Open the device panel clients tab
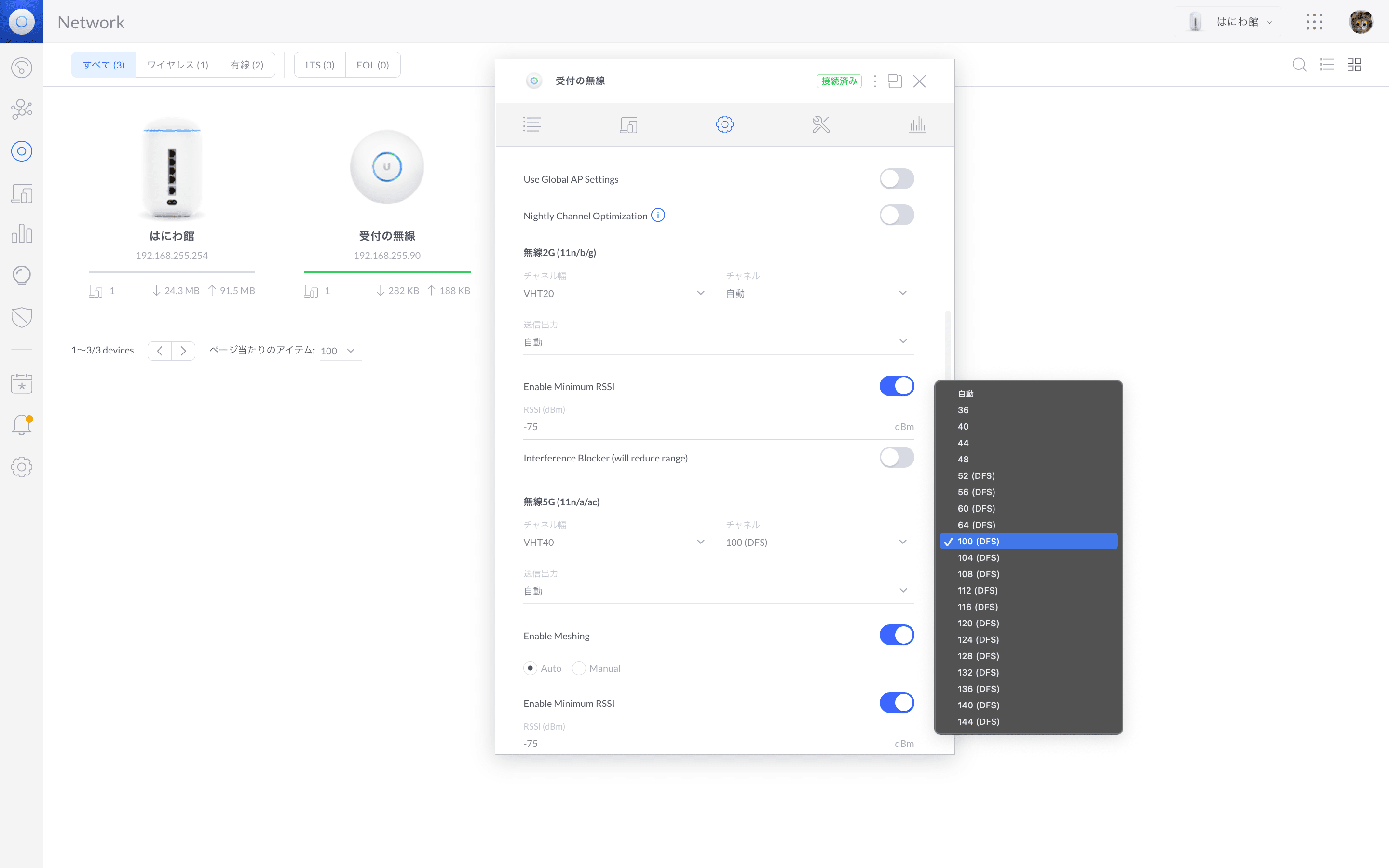Screen dimensions: 1389x868 (x=628, y=124)
